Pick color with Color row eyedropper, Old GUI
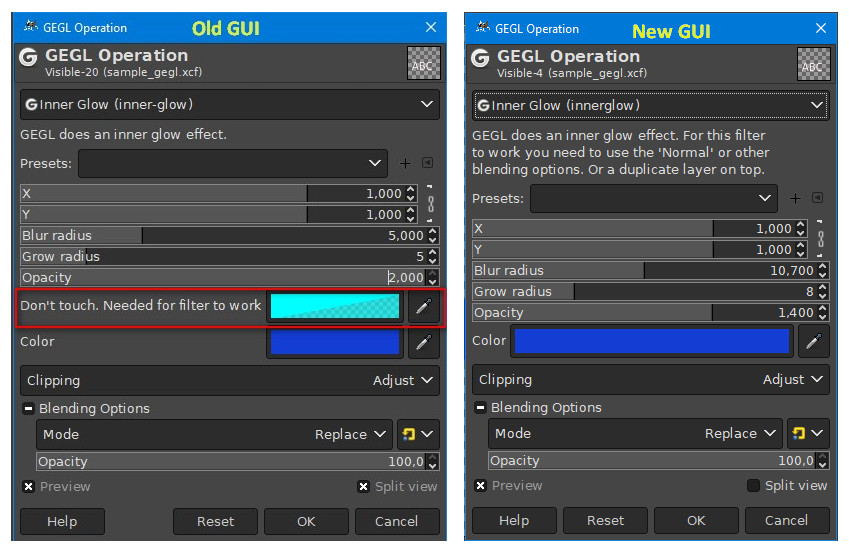 423,342
